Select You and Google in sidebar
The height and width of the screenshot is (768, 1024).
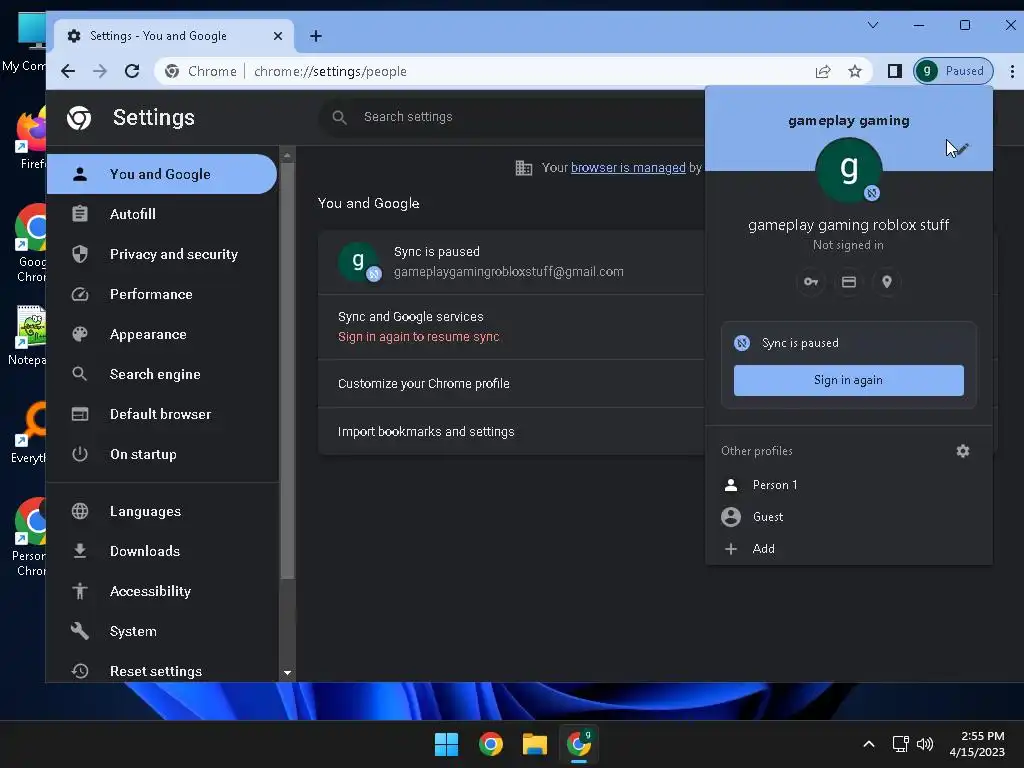point(161,174)
